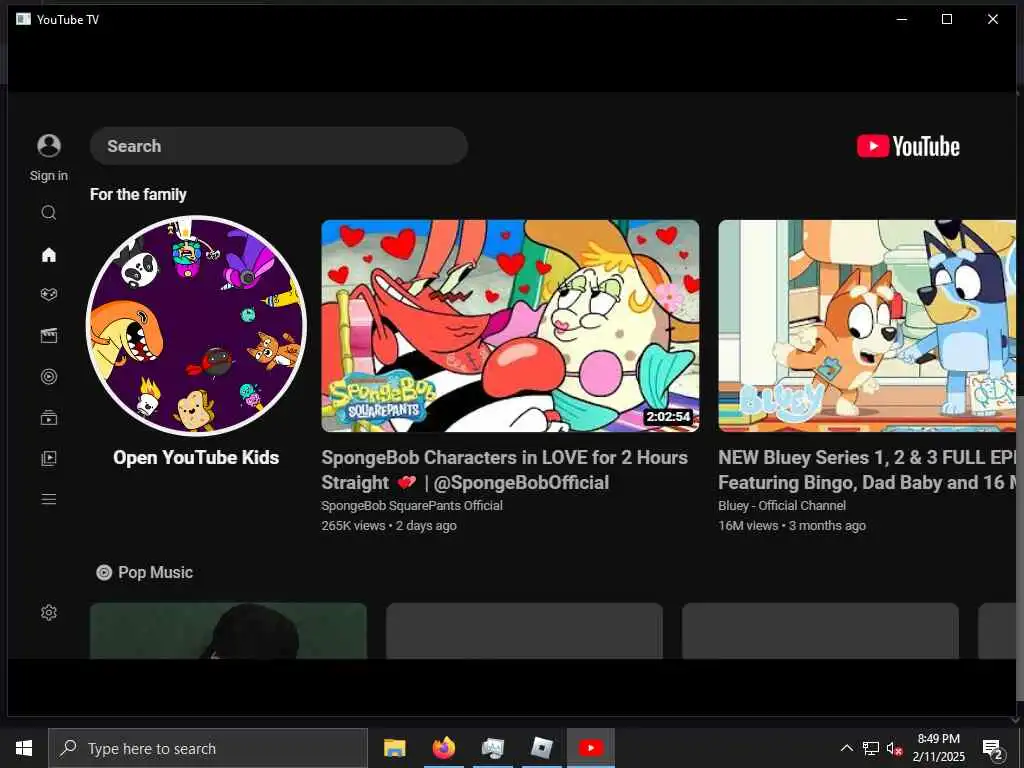Open the Music sidebar icon
This screenshot has height=768, width=1024.
[49, 376]
